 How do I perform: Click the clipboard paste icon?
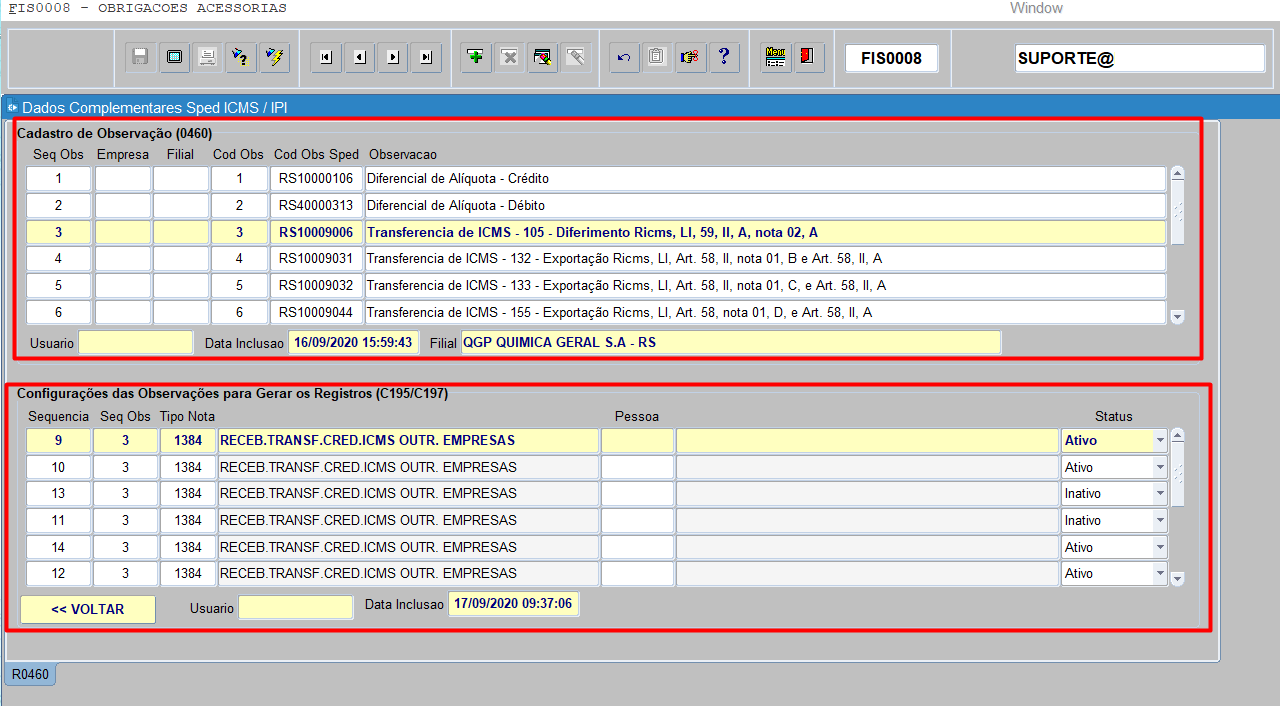tap(657, 57)
